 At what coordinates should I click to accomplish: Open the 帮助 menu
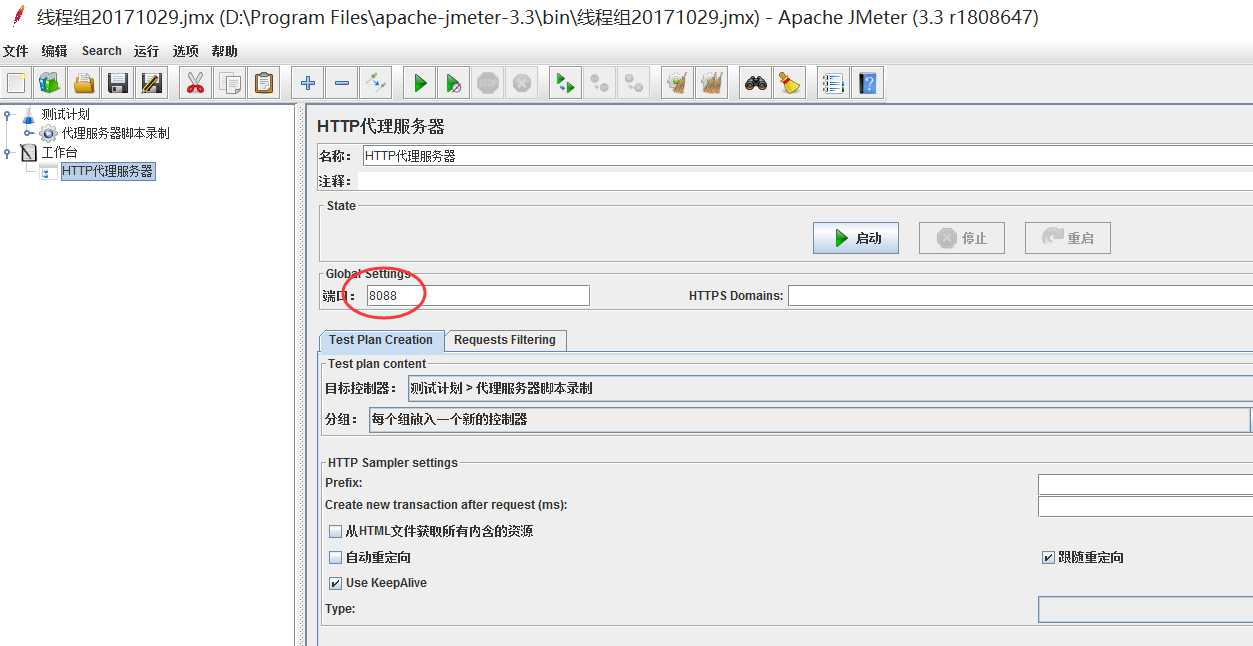coord(224,51)
